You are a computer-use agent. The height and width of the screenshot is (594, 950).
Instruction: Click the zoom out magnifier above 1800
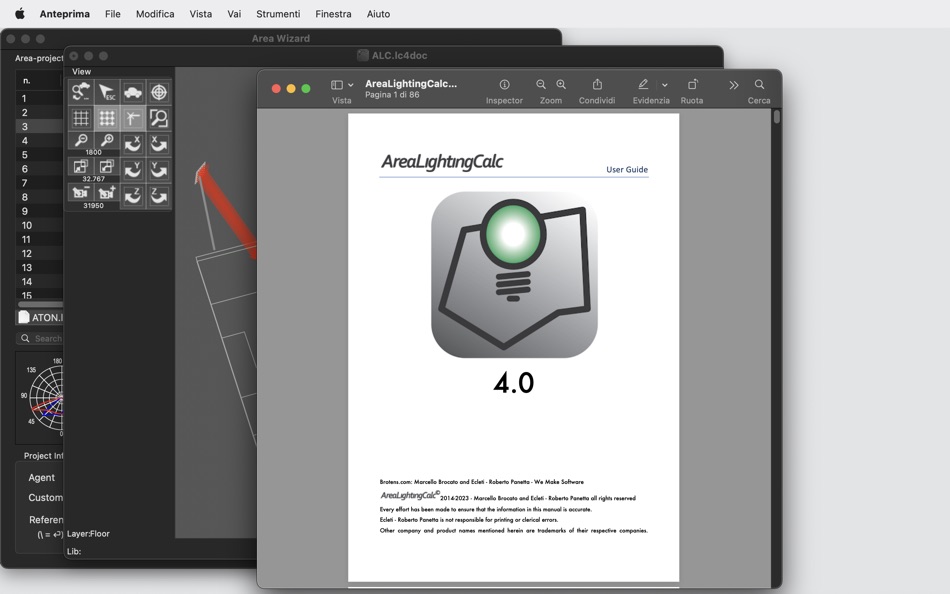pyautogui.click(x=81, y=141)
